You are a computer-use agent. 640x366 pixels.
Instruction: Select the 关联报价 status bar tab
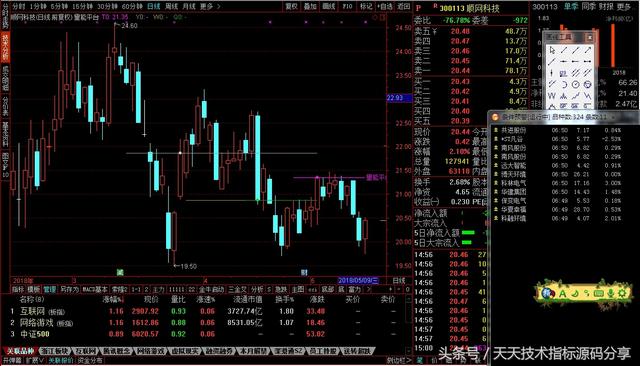[x=61, y=361]
